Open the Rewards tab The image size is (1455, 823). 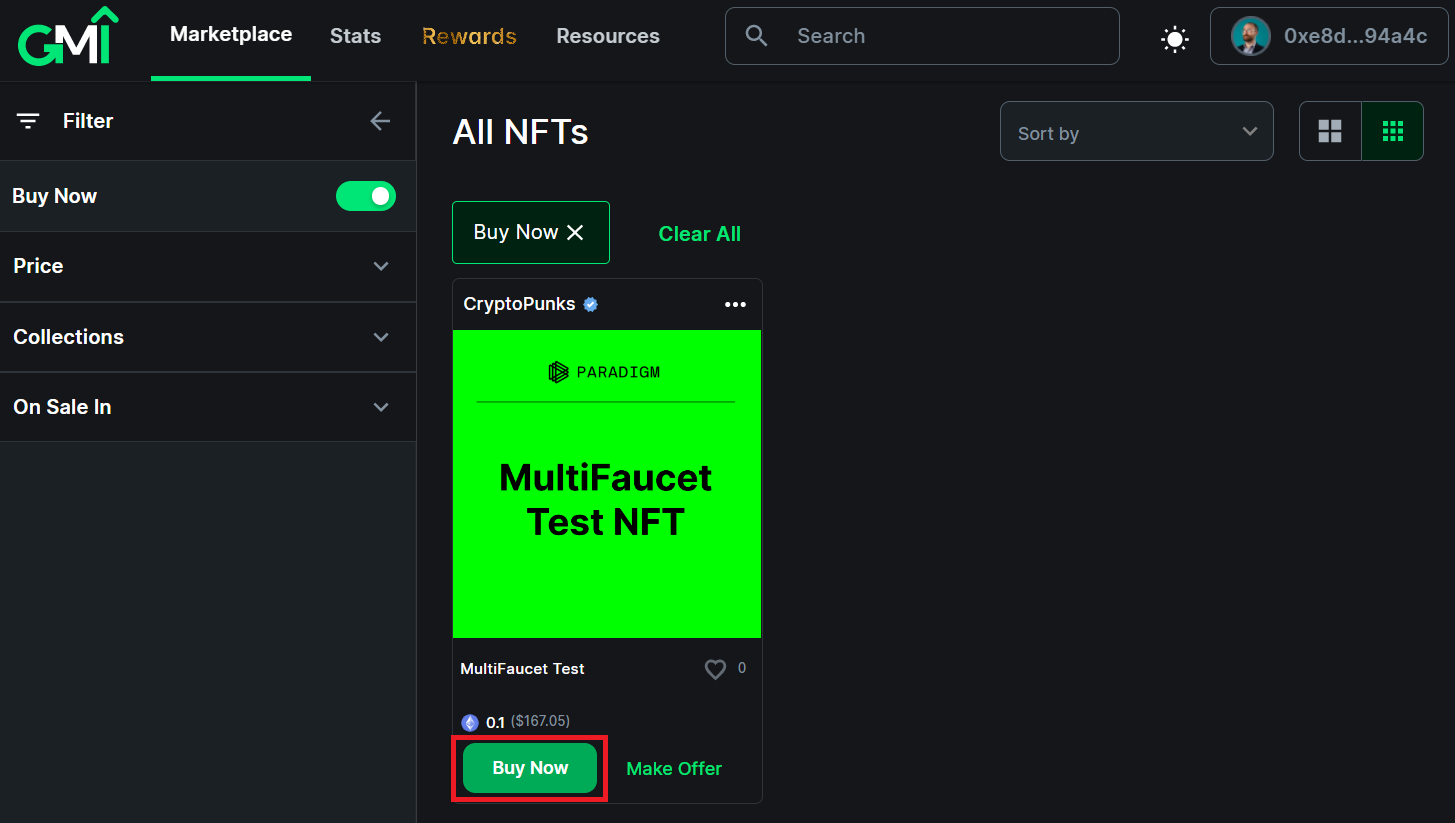click(469, 36)
